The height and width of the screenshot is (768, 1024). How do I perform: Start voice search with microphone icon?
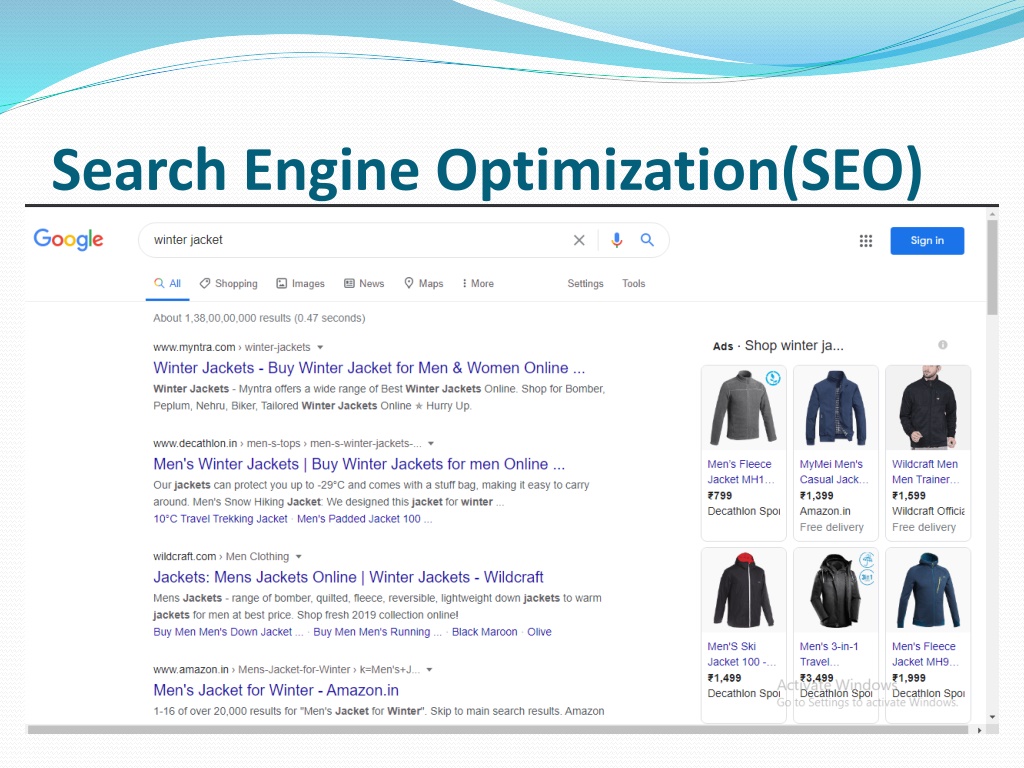[616, 240]
